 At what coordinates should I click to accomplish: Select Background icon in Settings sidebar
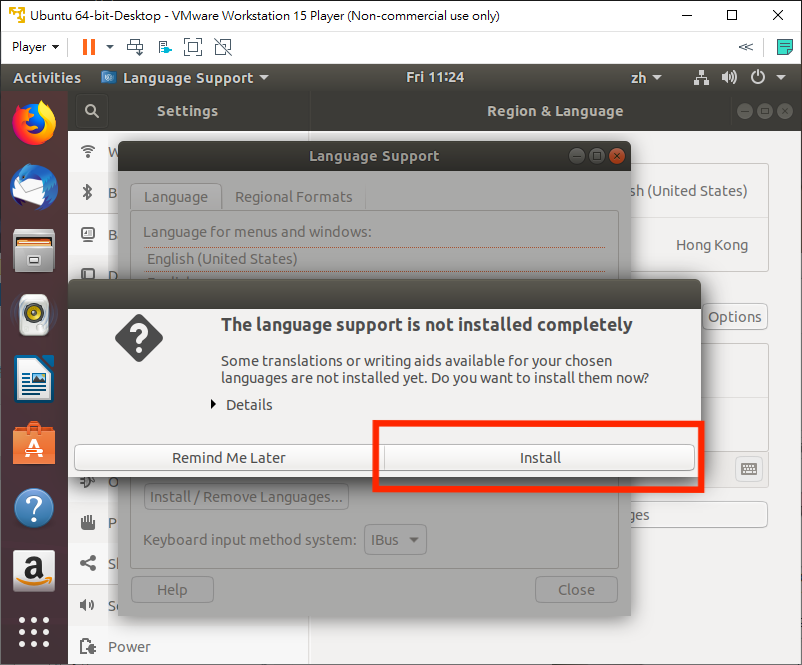(88, 234)
